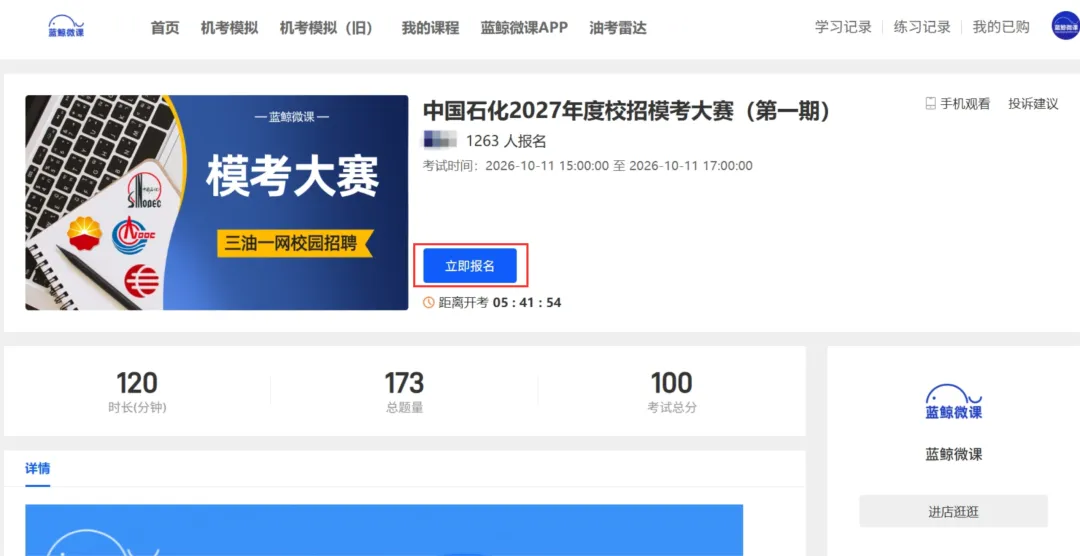This screenshot has height=556, width=1080.
Task: Click the blurred avatar beside 1263 人报名
Action: click(440, 141)
